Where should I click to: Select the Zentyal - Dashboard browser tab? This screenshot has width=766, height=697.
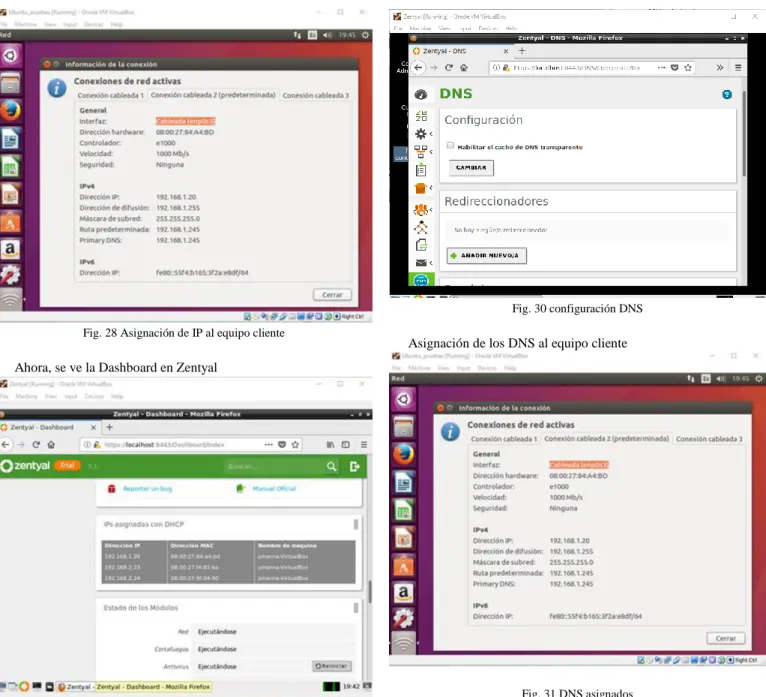(49, 427)
